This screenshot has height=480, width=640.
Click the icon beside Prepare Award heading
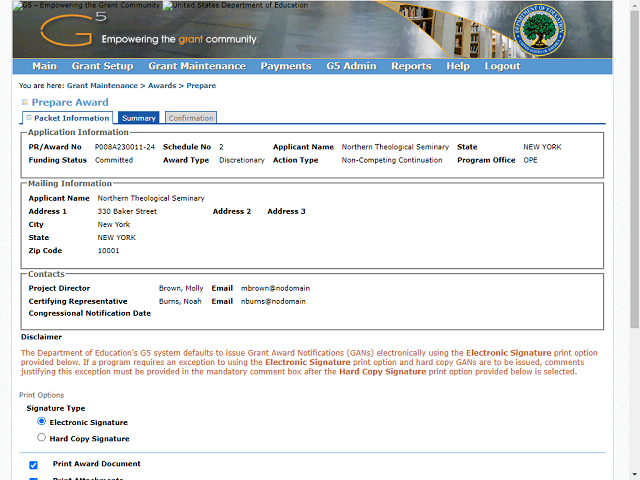(24, 102)
